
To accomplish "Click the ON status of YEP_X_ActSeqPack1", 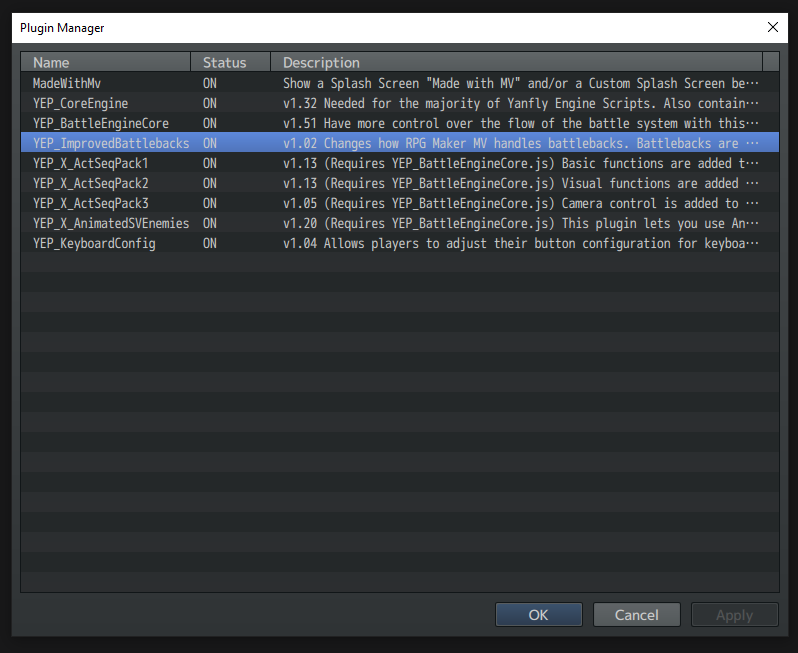I will pyautogui.click(x=210, y=163).
